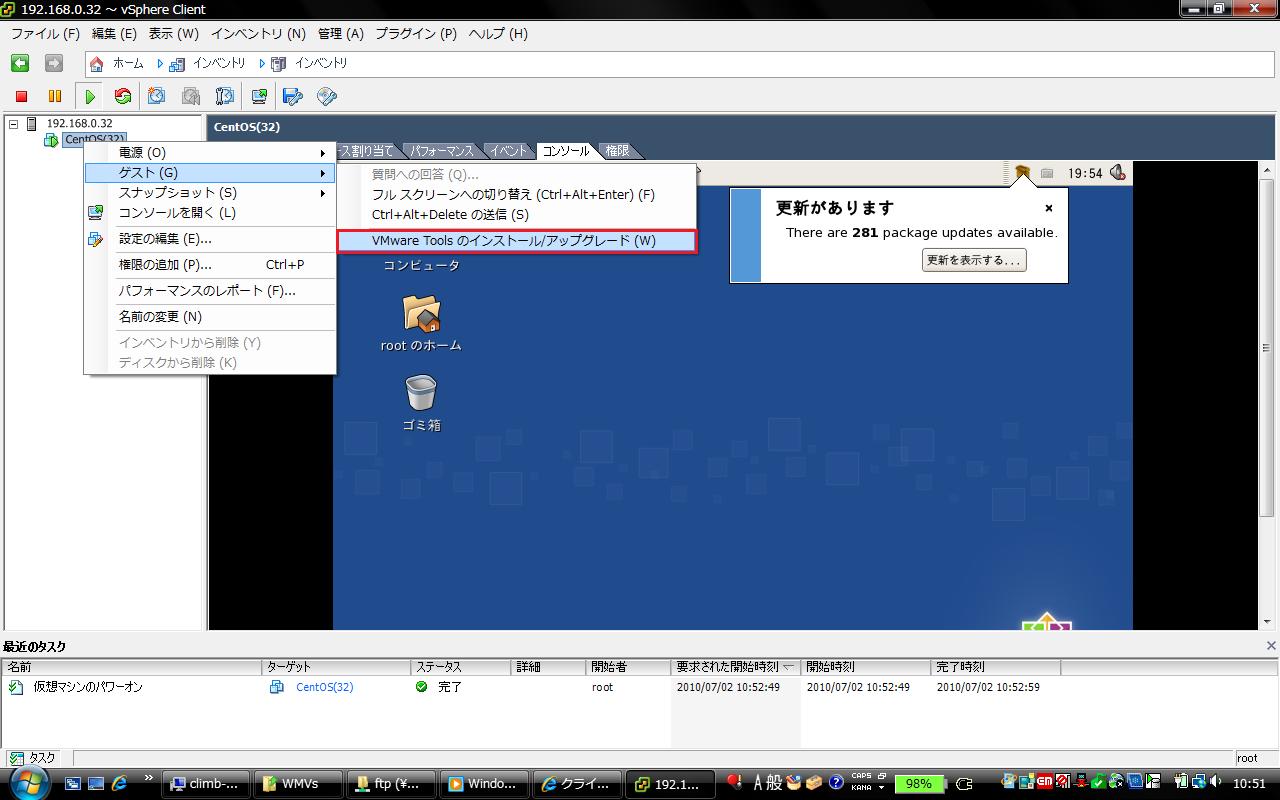This screenshot has width=1280, height=800.
Task: Choose 名前の変更 (N) in context menu
Action: (210, 317)
